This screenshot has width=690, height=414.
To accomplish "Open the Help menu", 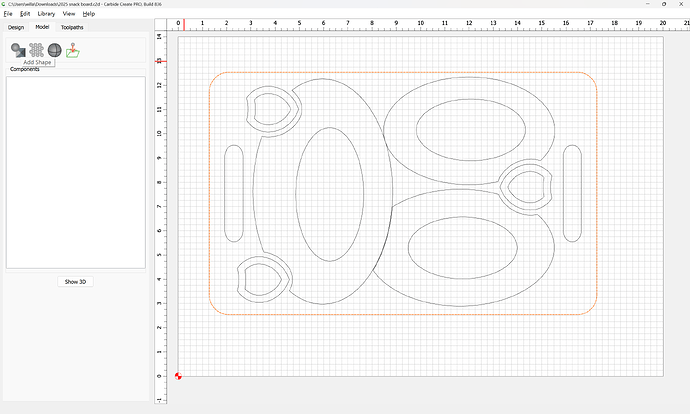I will pyautogui.click(x=89, y=14).
